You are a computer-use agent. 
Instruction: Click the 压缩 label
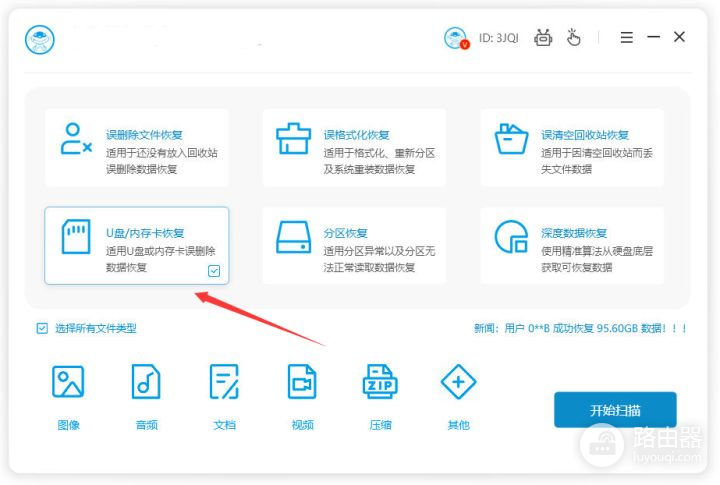pos(380,425)
